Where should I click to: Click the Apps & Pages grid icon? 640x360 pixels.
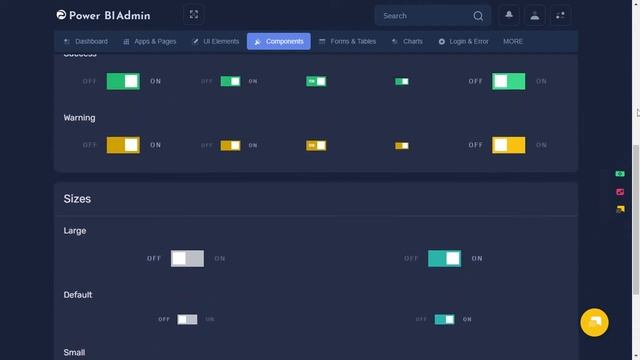(126, 42)
